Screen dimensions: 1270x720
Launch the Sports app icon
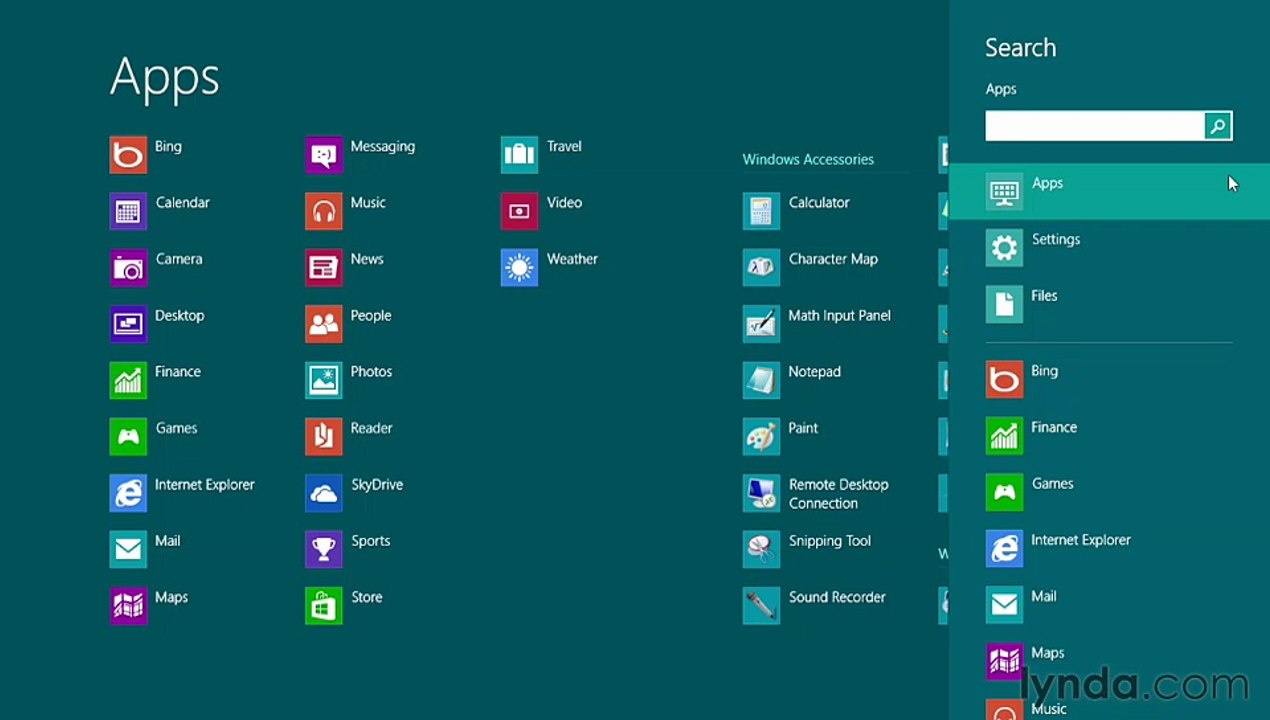point(324,549)
